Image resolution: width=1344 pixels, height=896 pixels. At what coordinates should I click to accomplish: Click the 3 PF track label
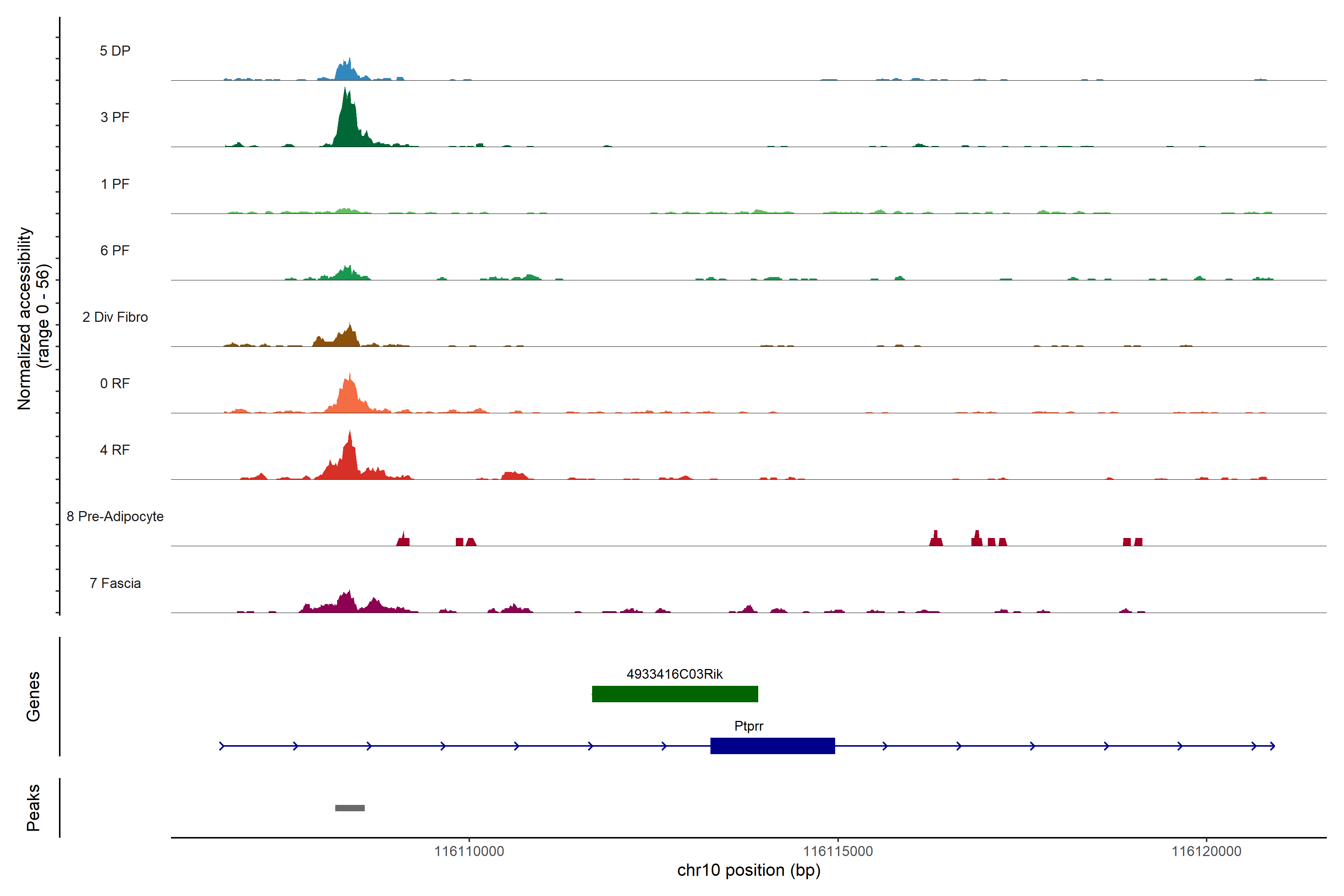(x=115, y=117)
